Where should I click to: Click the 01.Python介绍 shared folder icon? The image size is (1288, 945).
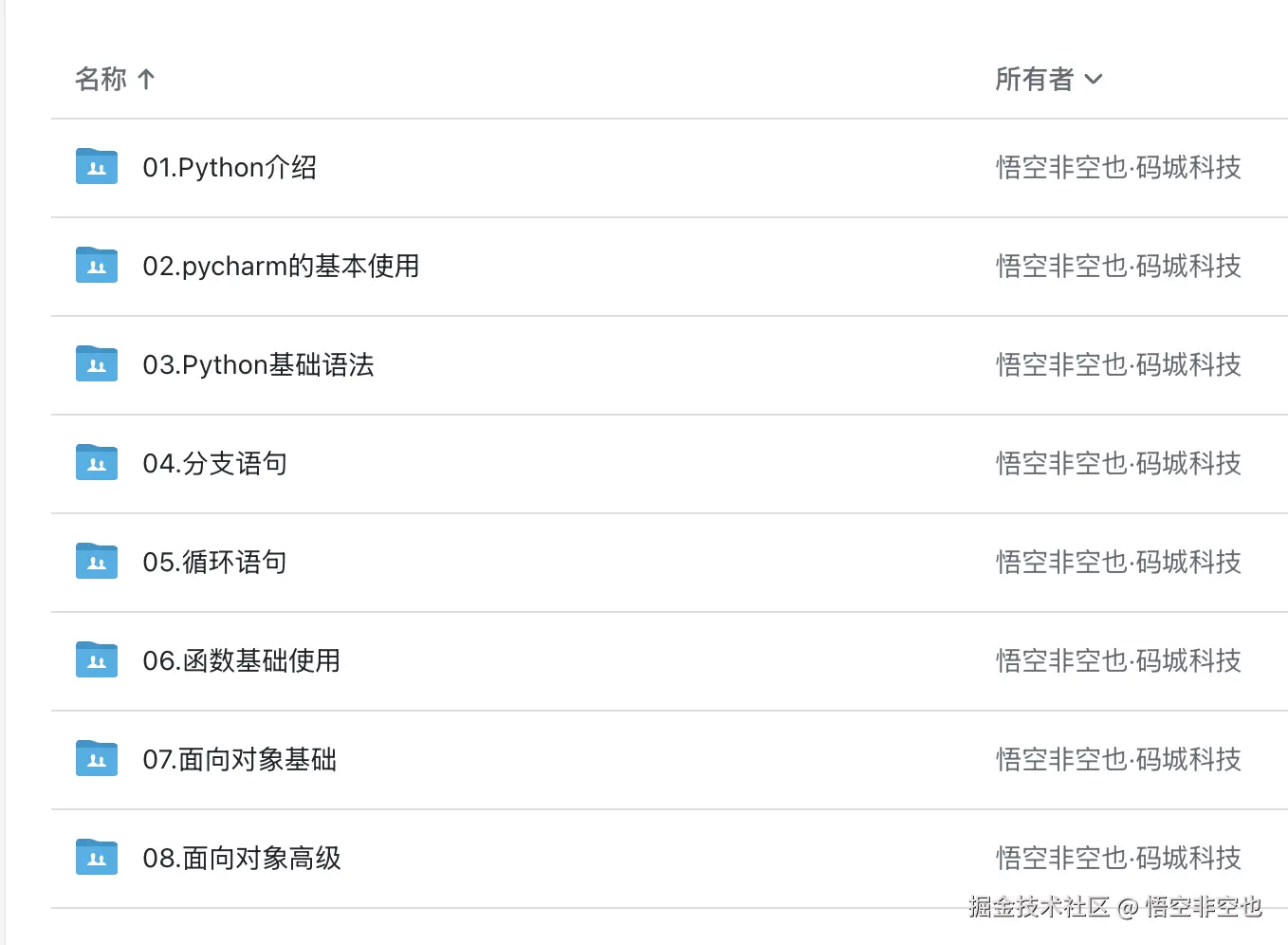point(97,167)
